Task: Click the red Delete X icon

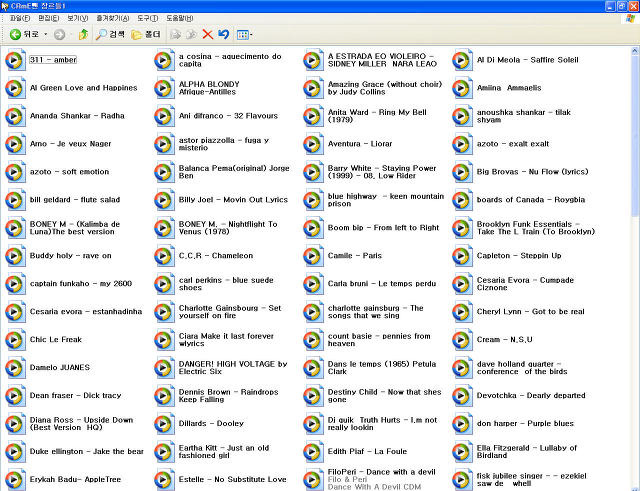Action: pyautogui.click(x=208, y=35)
